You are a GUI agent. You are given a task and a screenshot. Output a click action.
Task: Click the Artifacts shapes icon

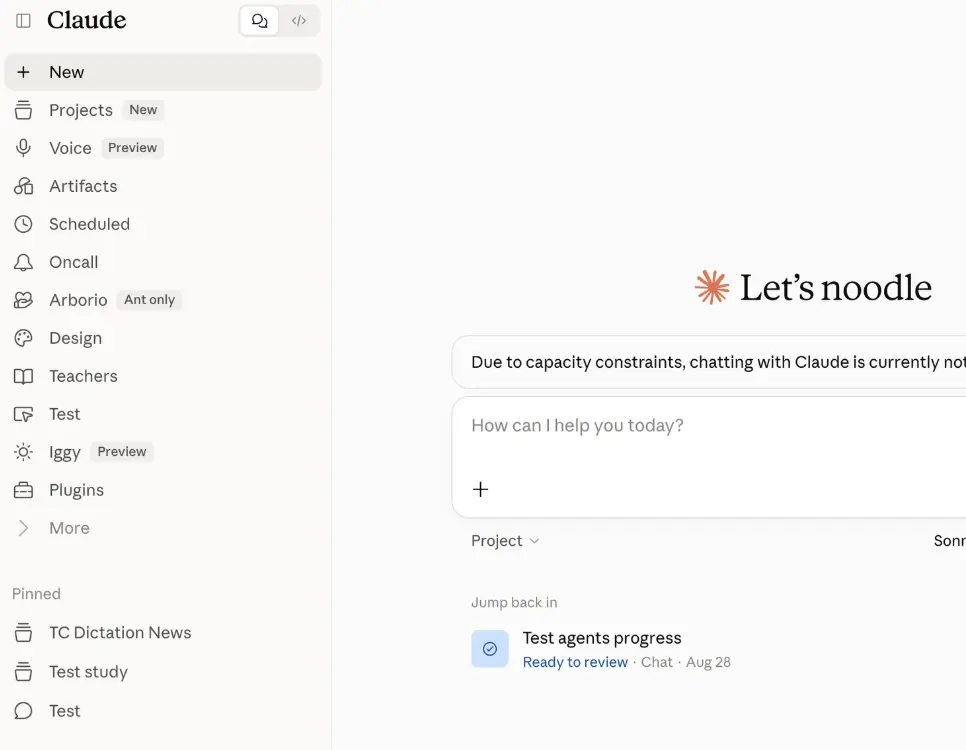pos(23,186)
